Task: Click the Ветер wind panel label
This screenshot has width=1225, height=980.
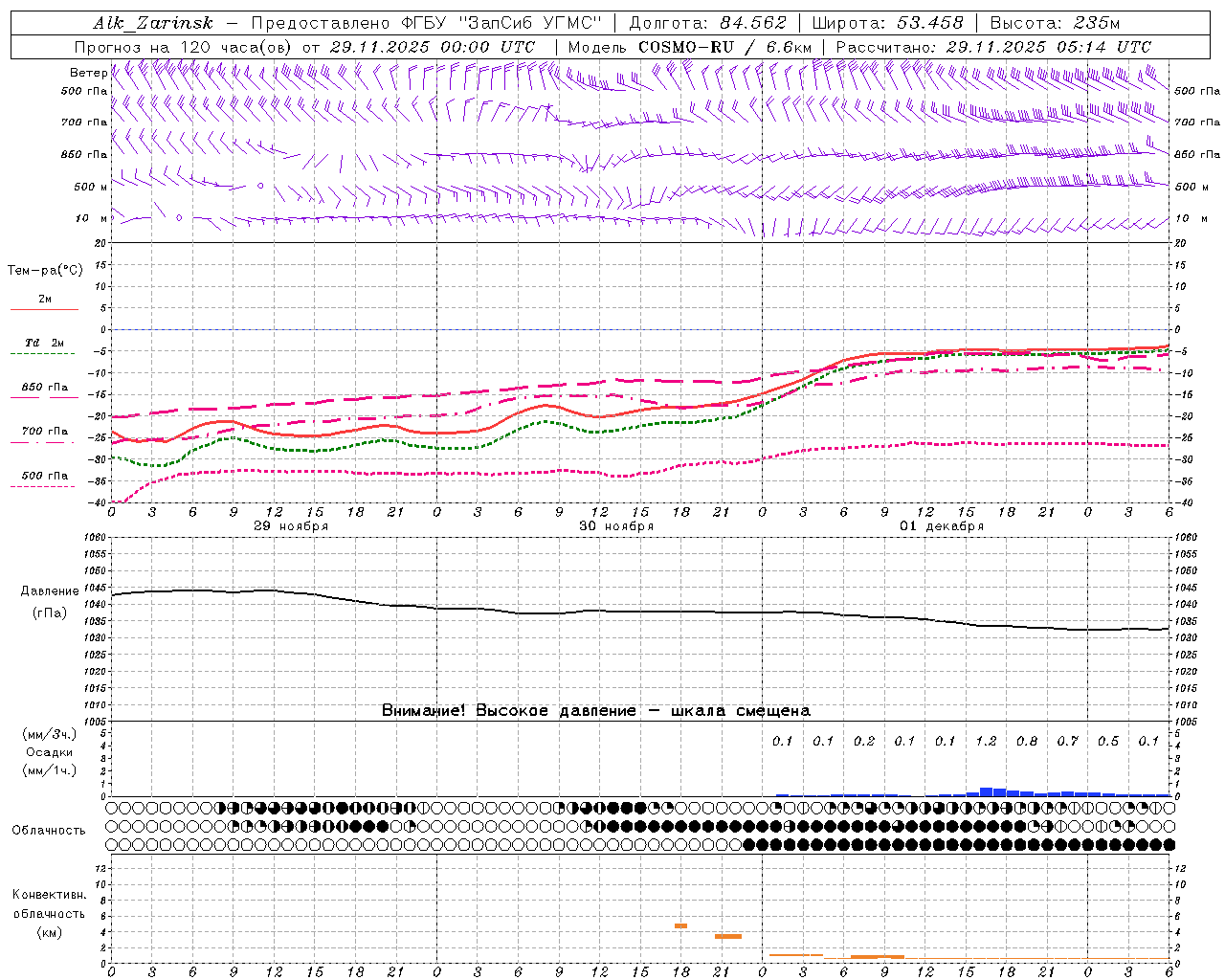Action: [x=88, y=73]
